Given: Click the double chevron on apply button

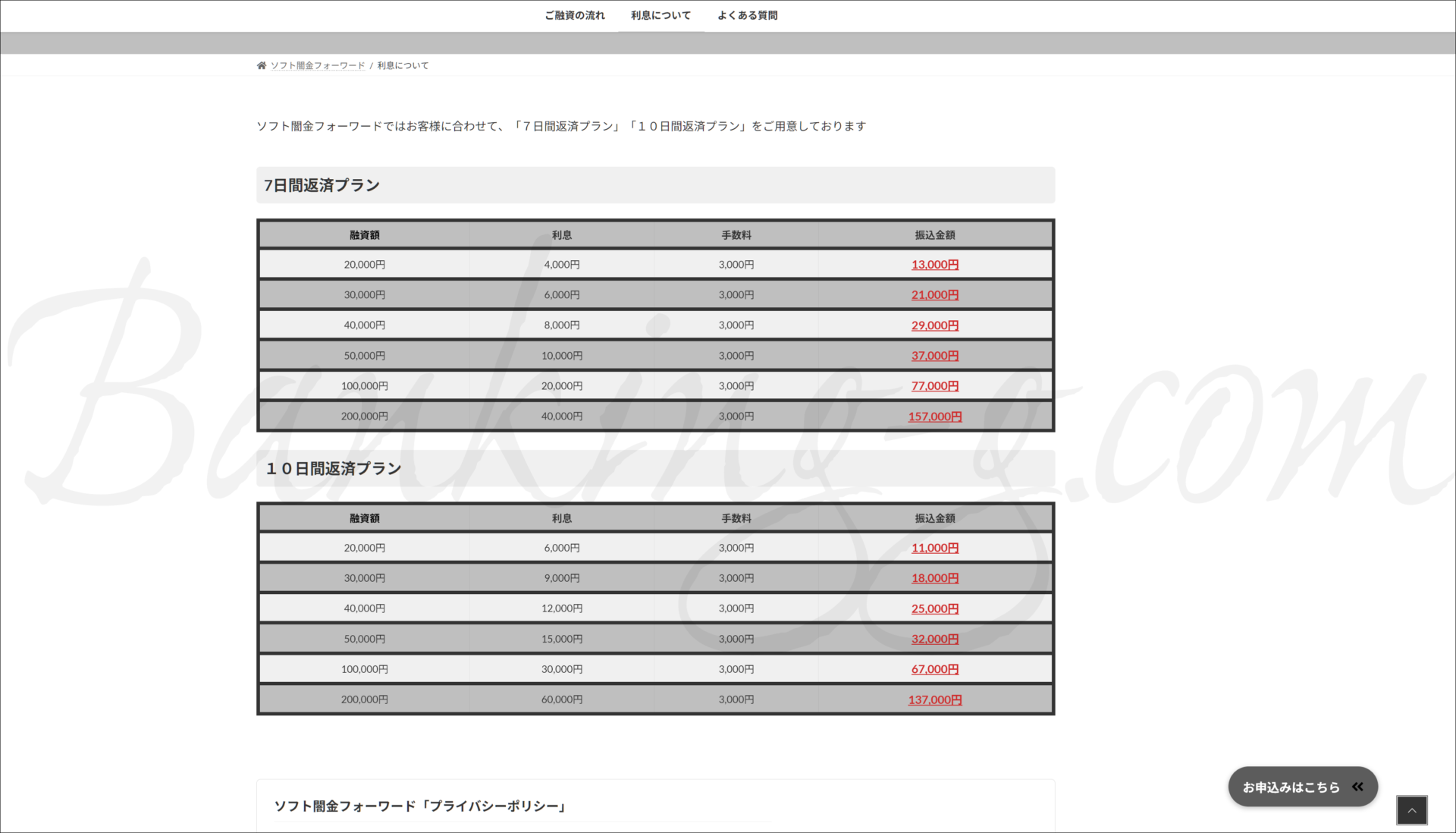Looking at the screenshot, I should (x=1357, y=787).
